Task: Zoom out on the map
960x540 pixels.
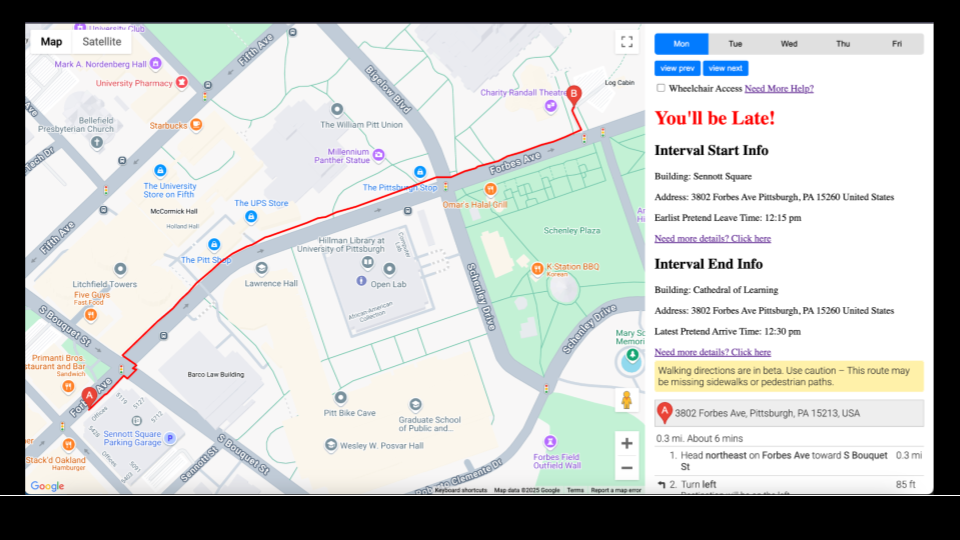Action: click(626, 468)
